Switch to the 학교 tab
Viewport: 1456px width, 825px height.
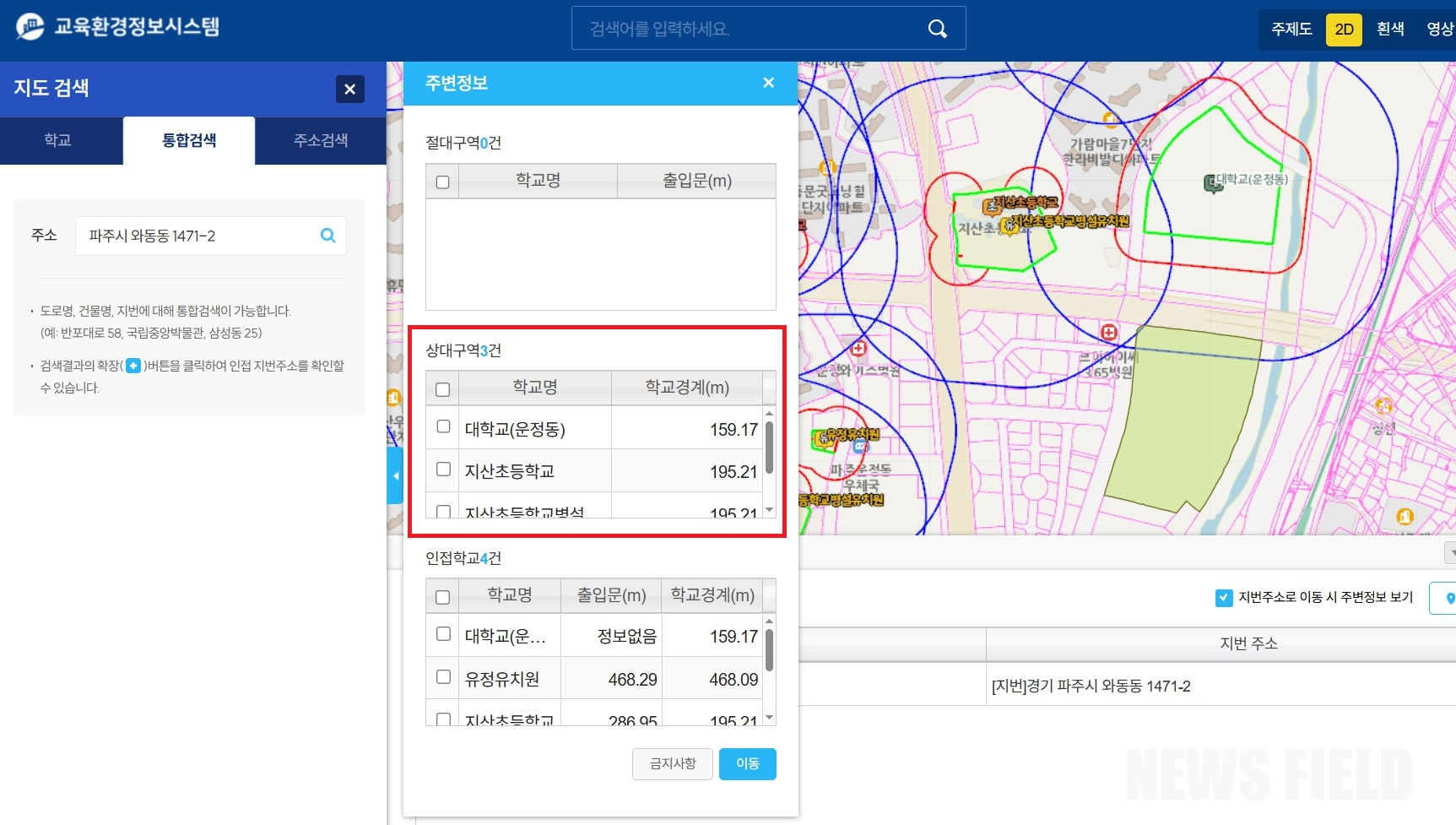tap(57, 140)
